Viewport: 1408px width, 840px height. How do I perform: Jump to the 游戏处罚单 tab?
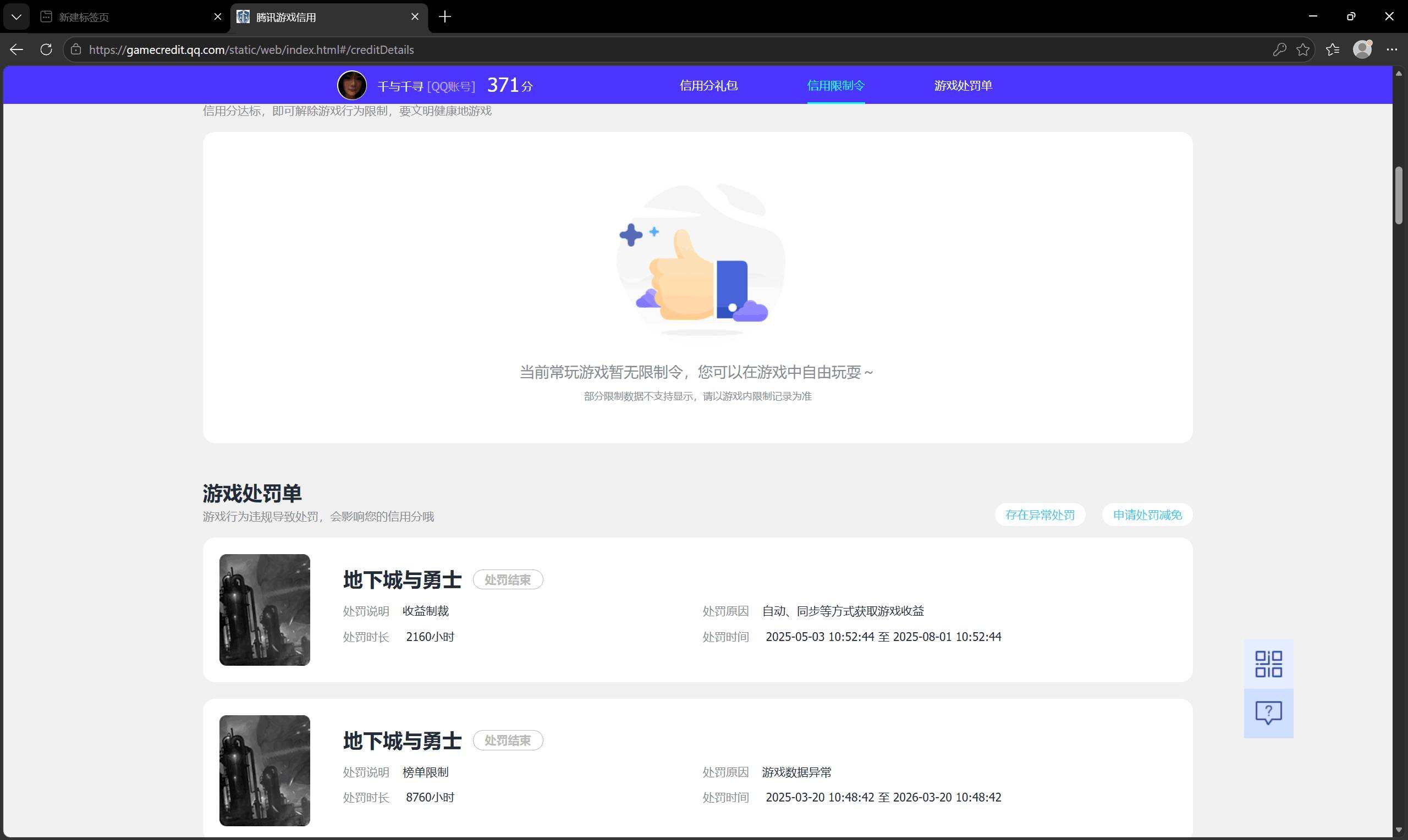coord(963,85)
